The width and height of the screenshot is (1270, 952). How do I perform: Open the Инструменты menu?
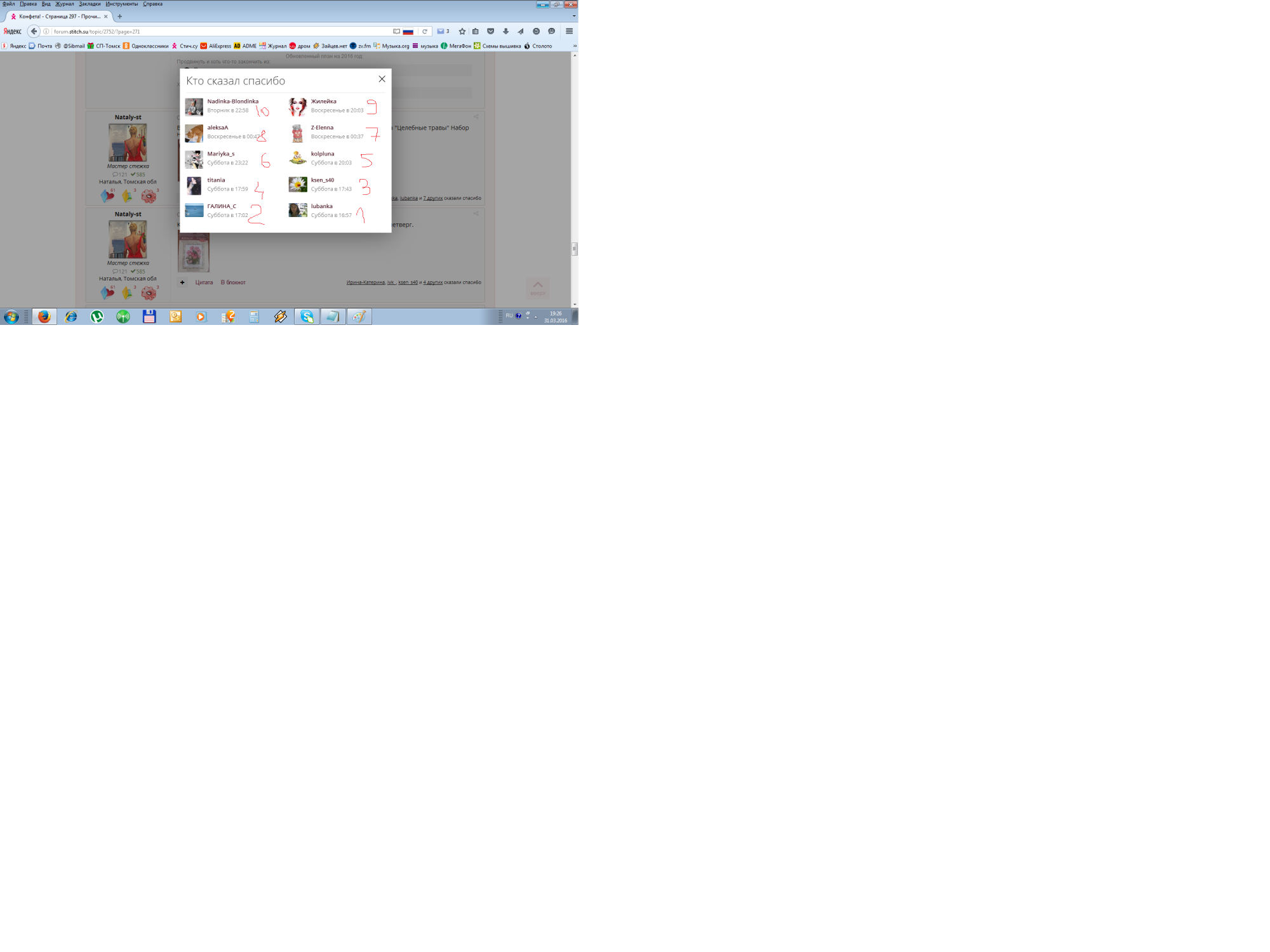121,4
